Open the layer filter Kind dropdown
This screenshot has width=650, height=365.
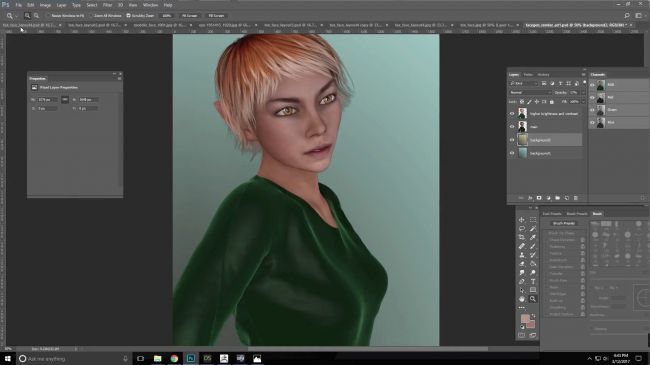pos(524,83)
